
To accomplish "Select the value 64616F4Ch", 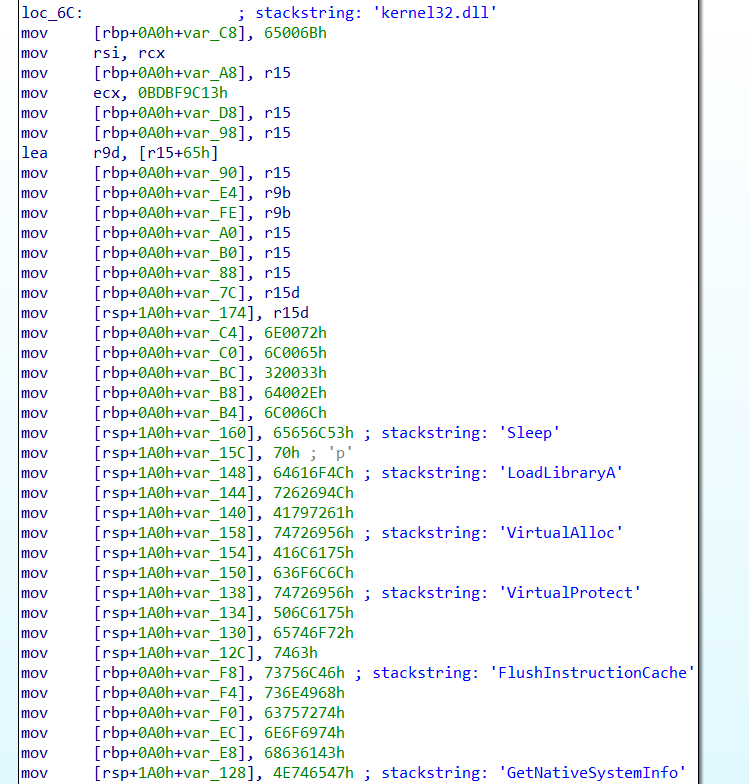I will (314, 472).
